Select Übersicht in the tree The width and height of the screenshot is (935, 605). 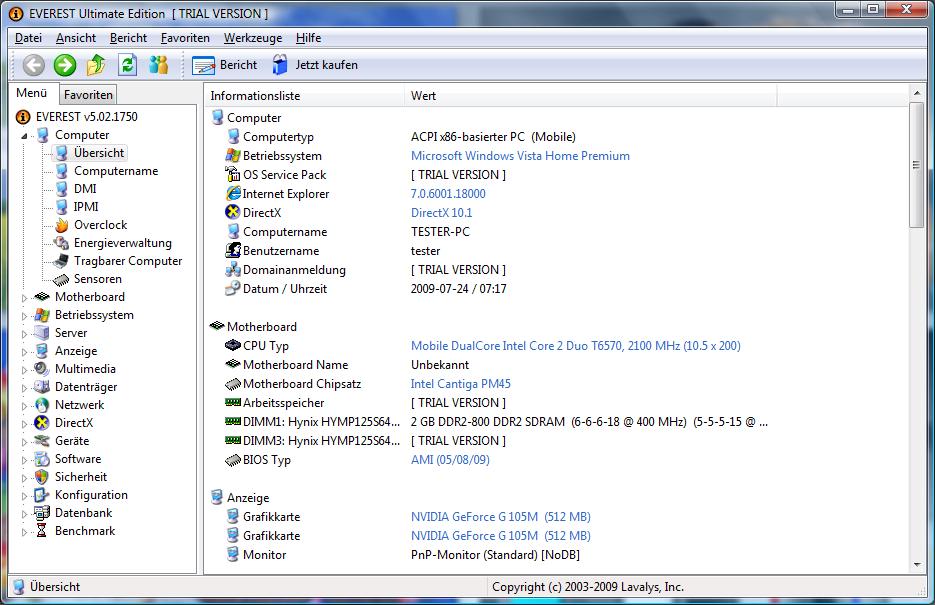(x=99, y=153)
